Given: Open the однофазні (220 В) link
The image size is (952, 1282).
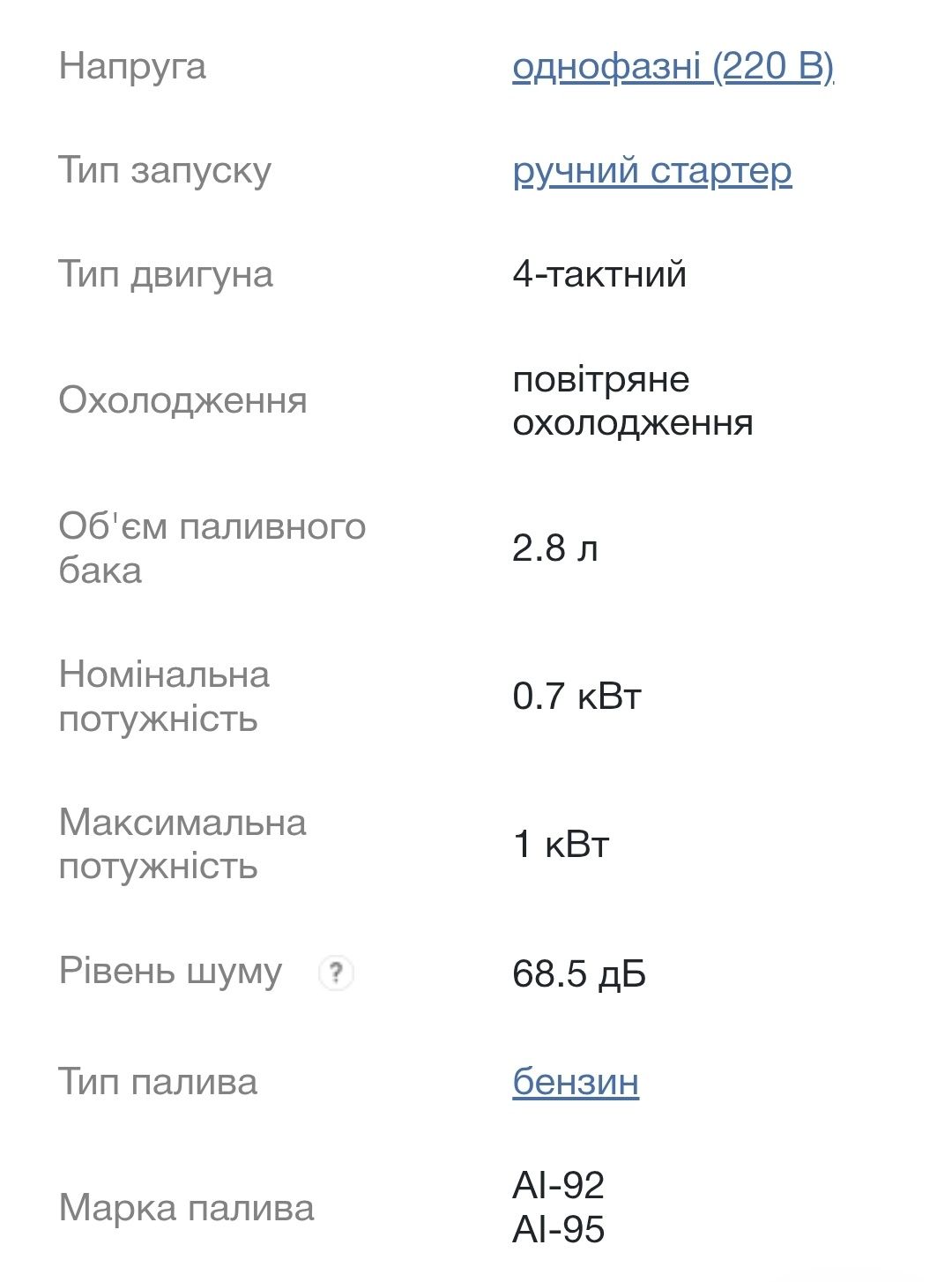Looking at the screenshot, I should click(x=673, y=67).
